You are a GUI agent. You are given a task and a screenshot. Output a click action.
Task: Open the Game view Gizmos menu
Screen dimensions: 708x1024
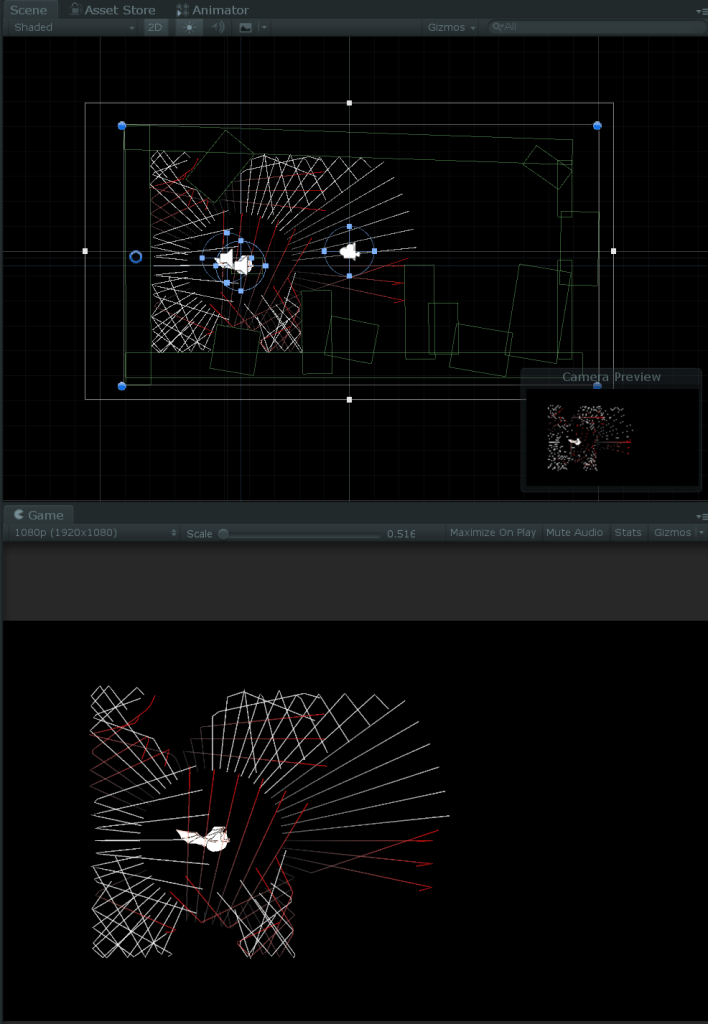677,533
